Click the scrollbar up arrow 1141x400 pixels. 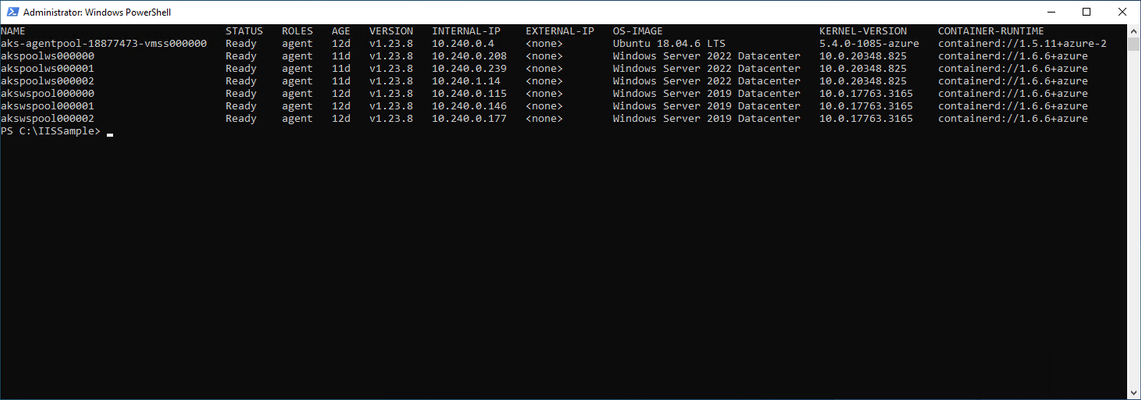coord(1134,30)
